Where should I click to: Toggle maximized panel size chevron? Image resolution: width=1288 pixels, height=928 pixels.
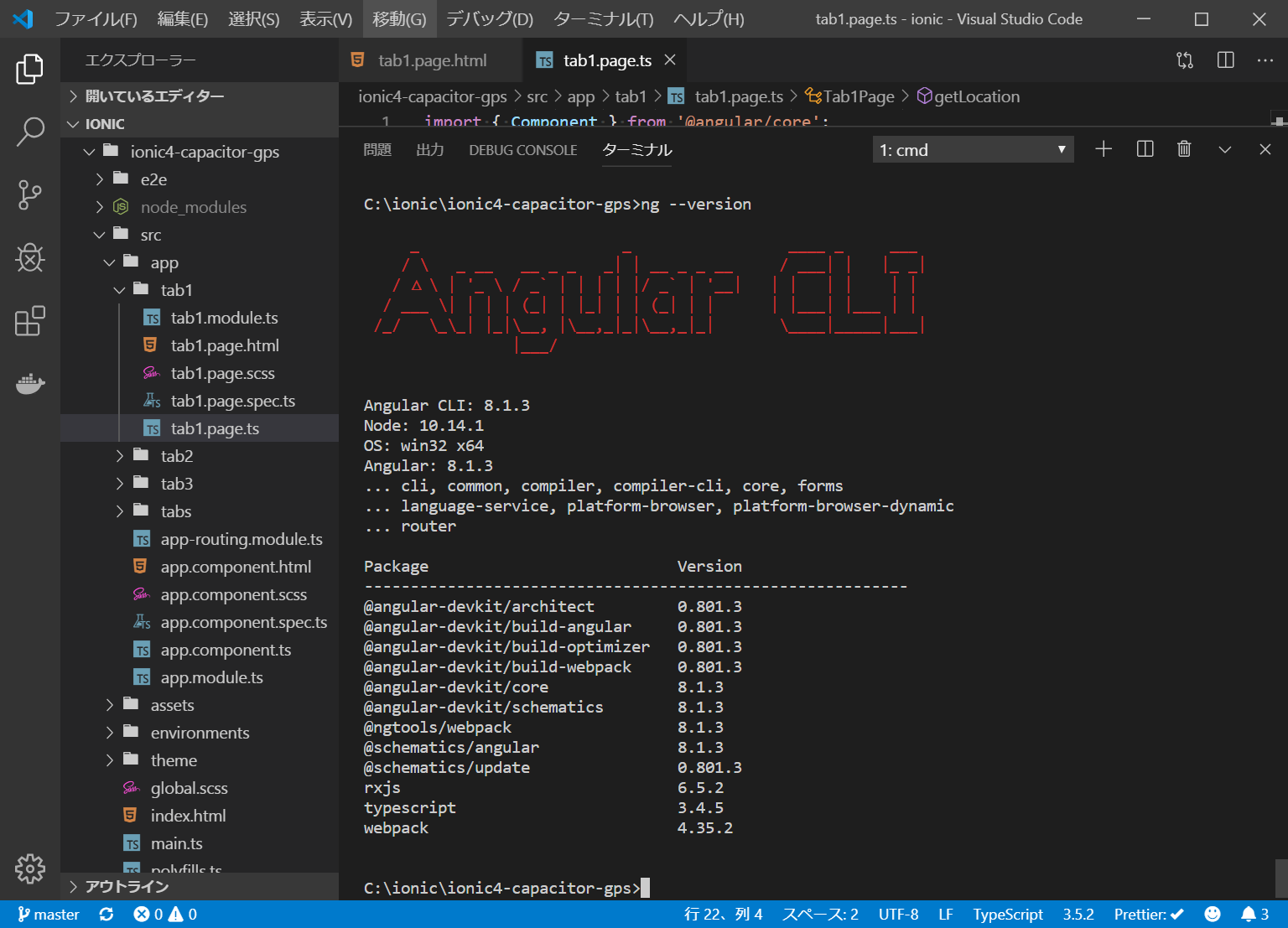pos(1224,149)
